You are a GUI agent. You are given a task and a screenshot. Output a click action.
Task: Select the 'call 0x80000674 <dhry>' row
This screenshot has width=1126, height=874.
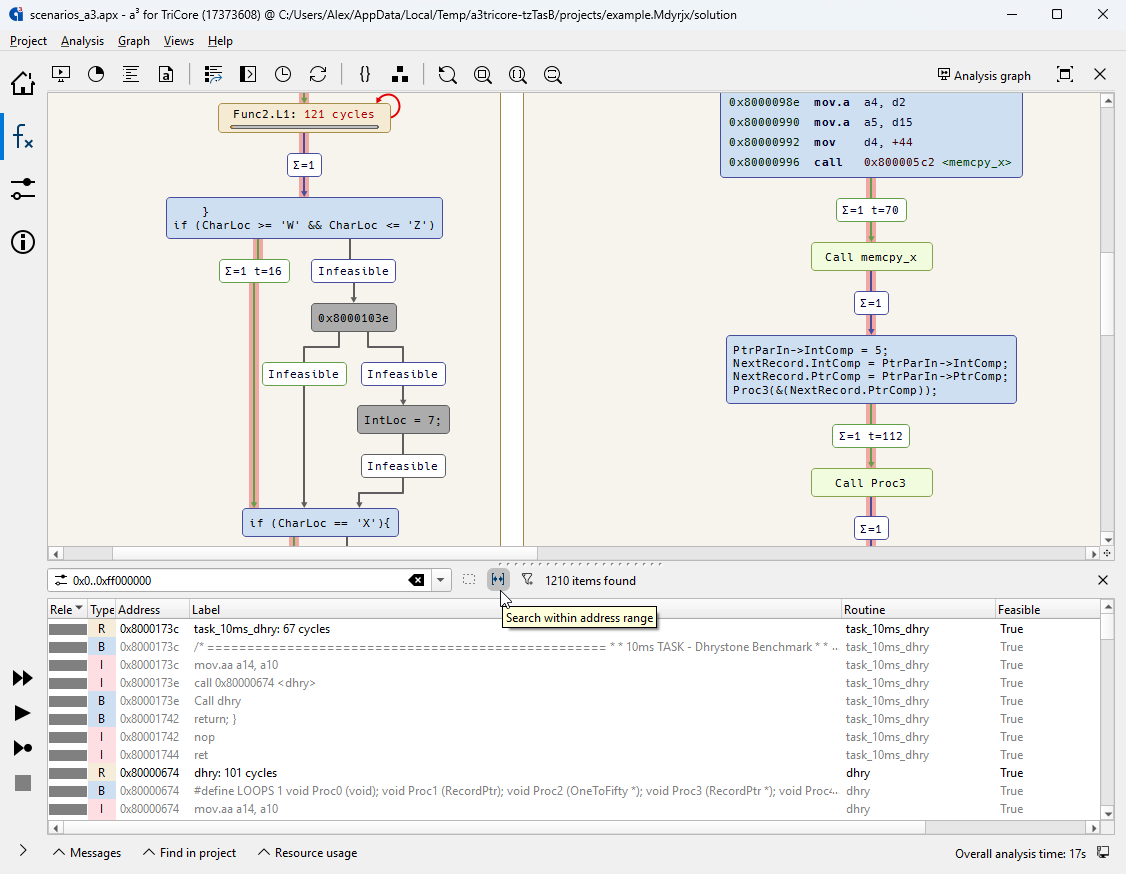[574, 682]
